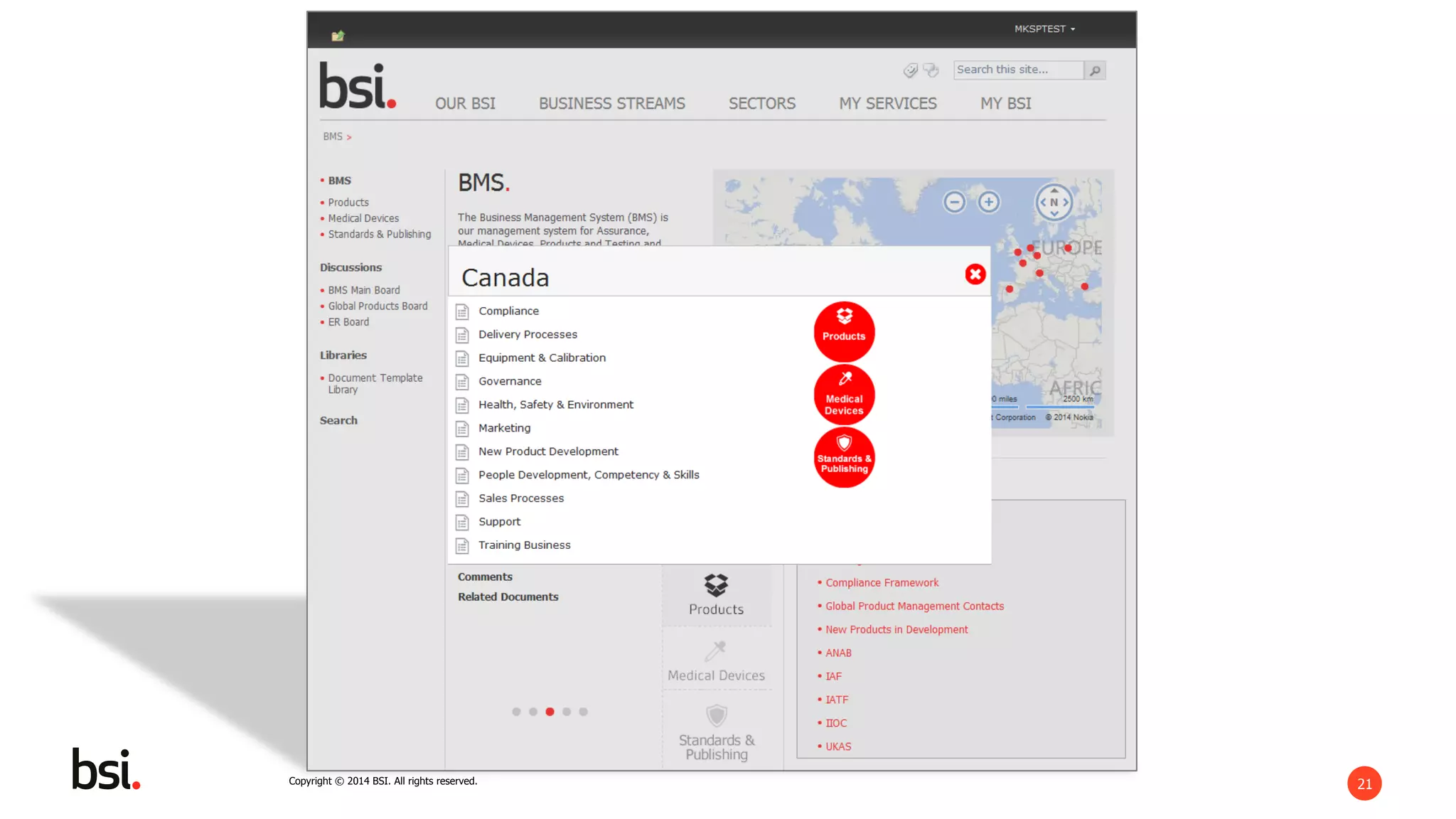The height and width of the screenshot is (819, 1456).
Task: Click the map compass navigation control
Action: [x=1054, y=202]
